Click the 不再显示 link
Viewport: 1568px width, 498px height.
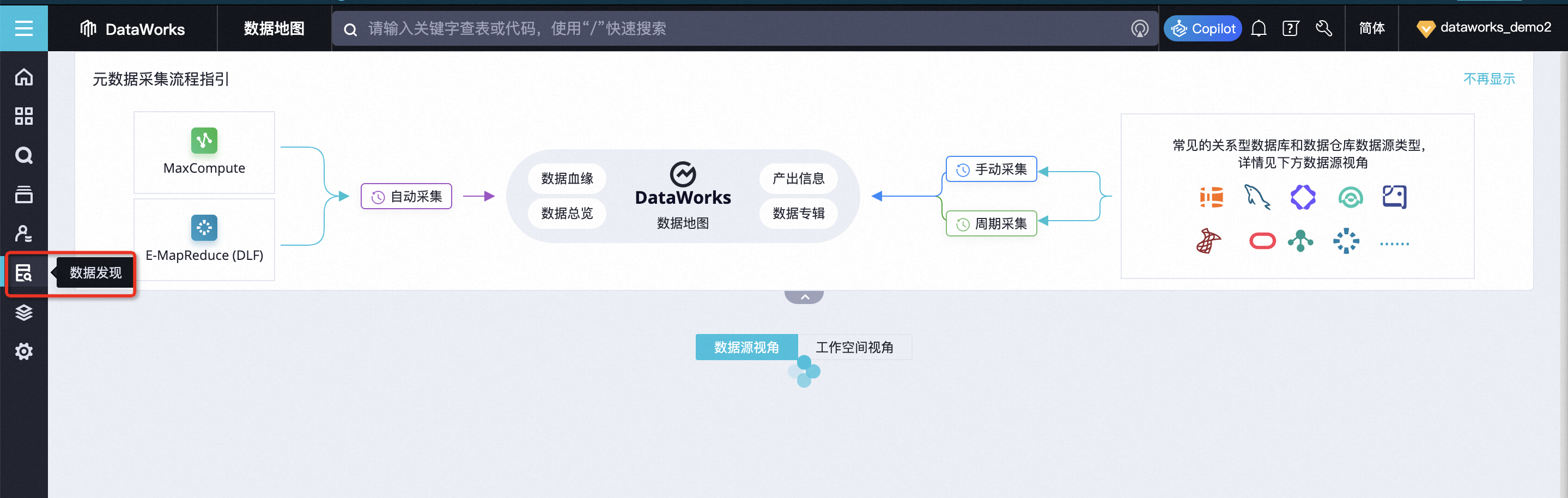(x=1489, y=79)
